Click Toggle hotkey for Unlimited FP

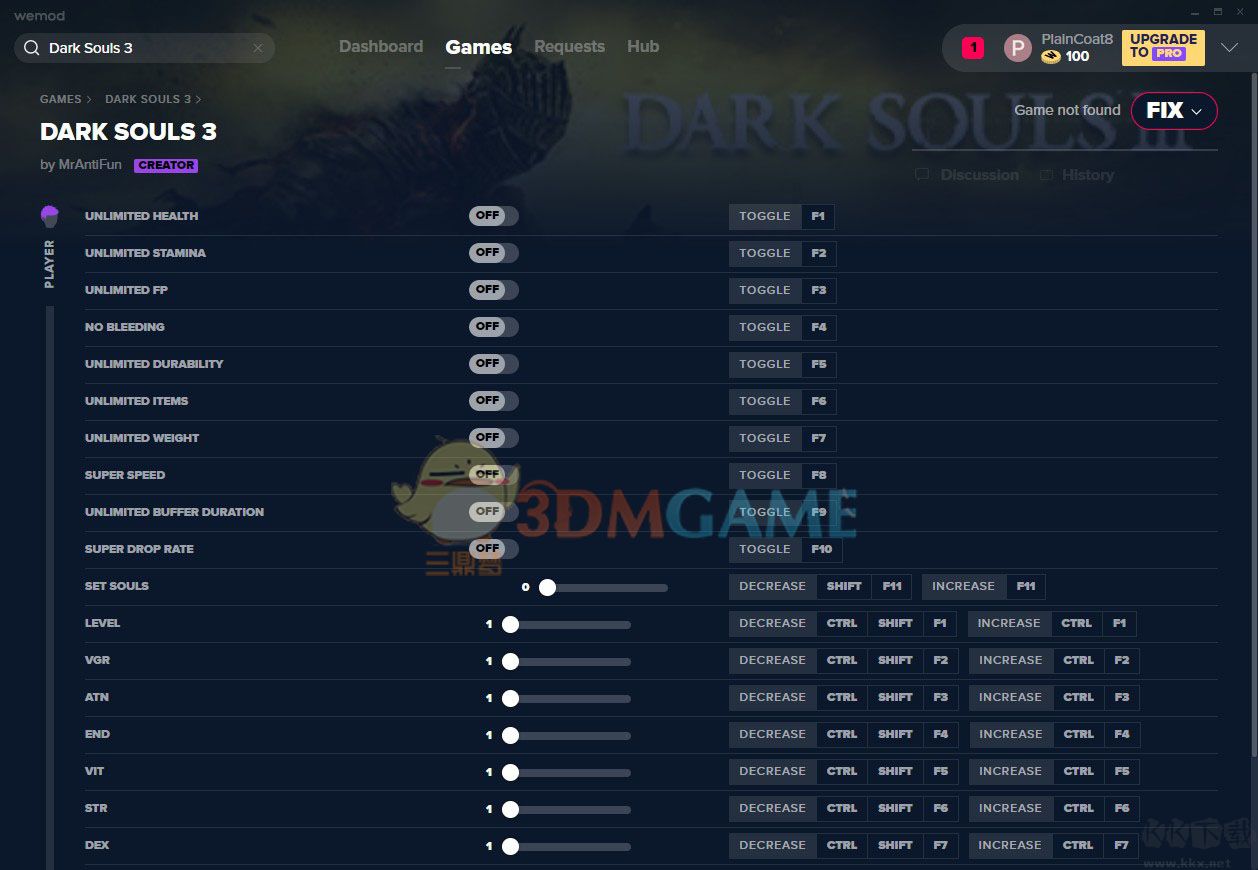point(765,290)
